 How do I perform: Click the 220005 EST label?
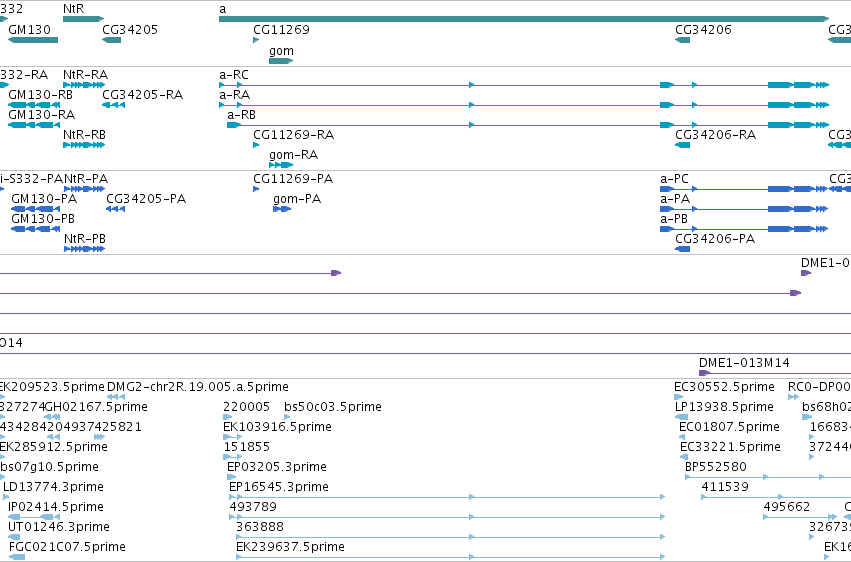tap(246, 407)
